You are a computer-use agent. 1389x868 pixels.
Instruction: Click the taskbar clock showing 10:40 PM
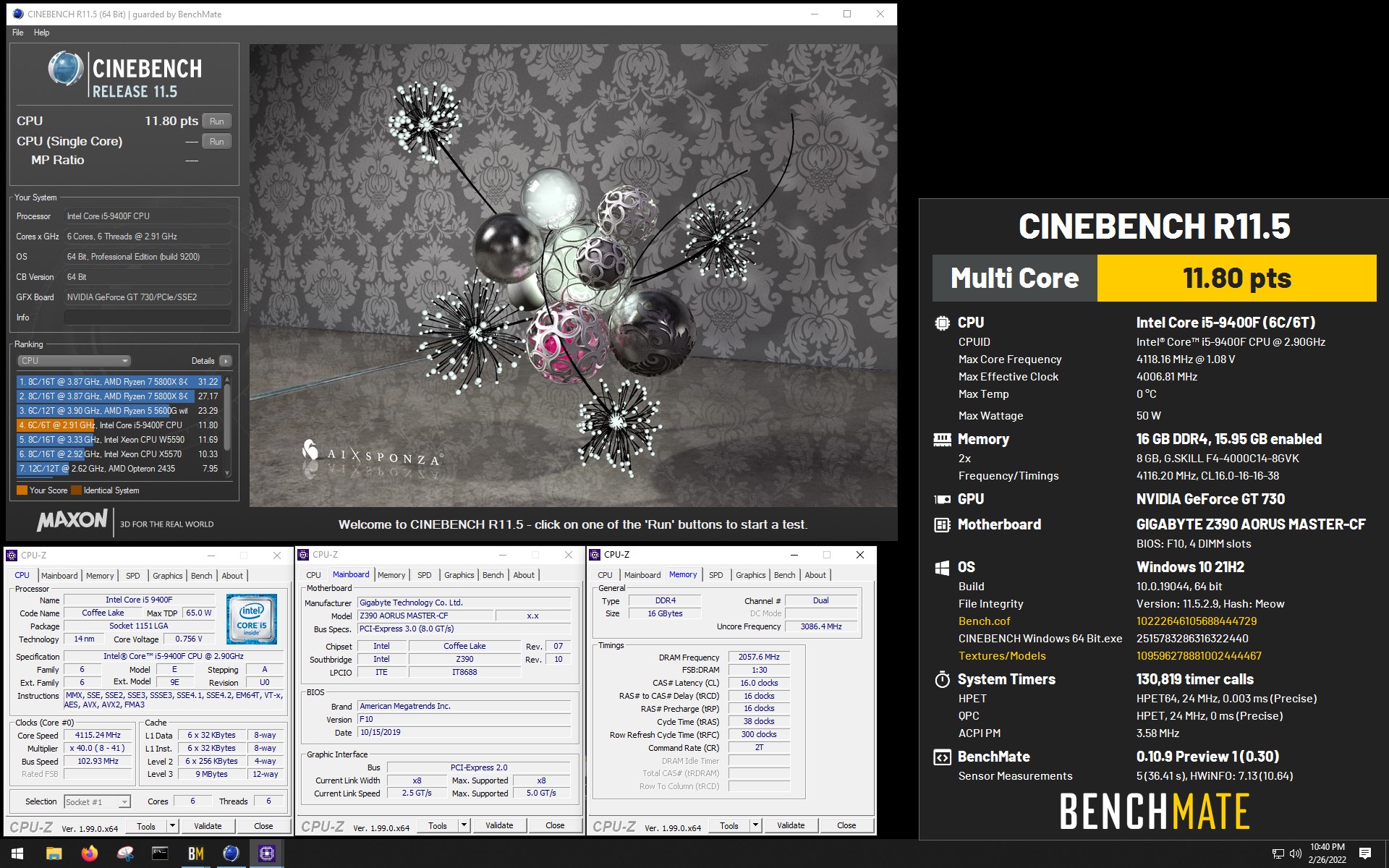(x=1327, y=854)
